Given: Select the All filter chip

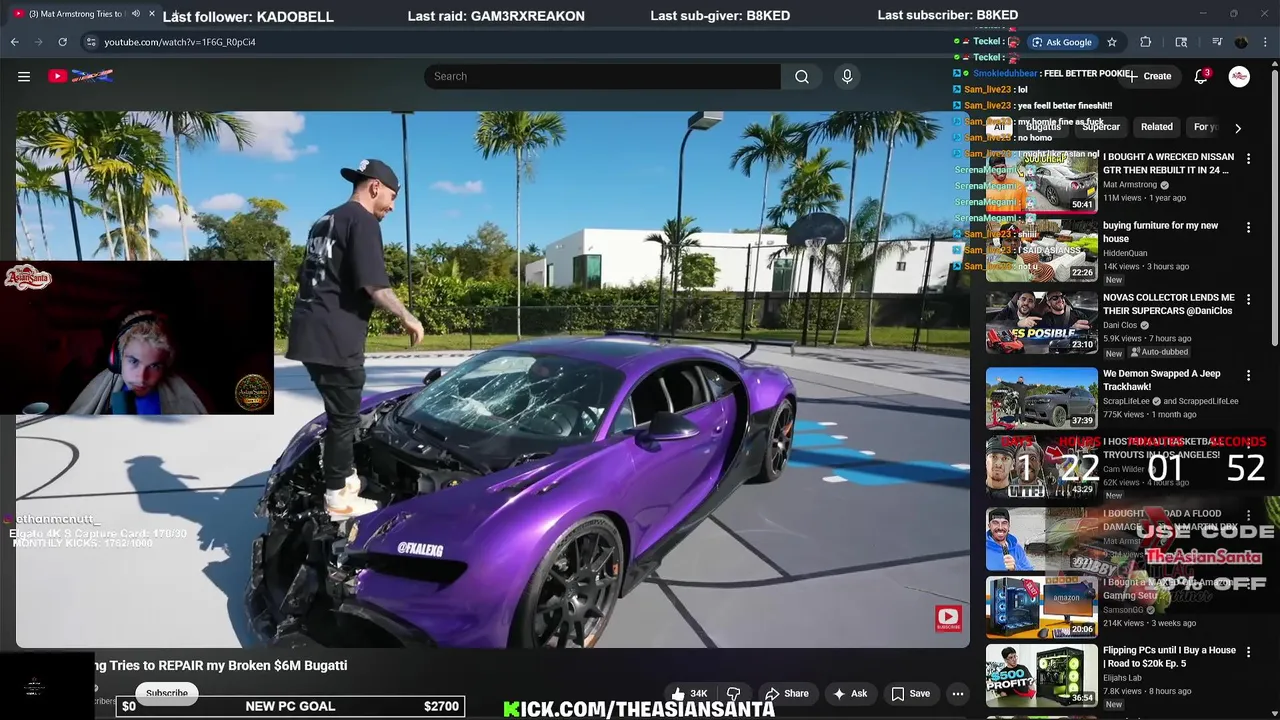Looking at the screenshot, I should [998, 127].
